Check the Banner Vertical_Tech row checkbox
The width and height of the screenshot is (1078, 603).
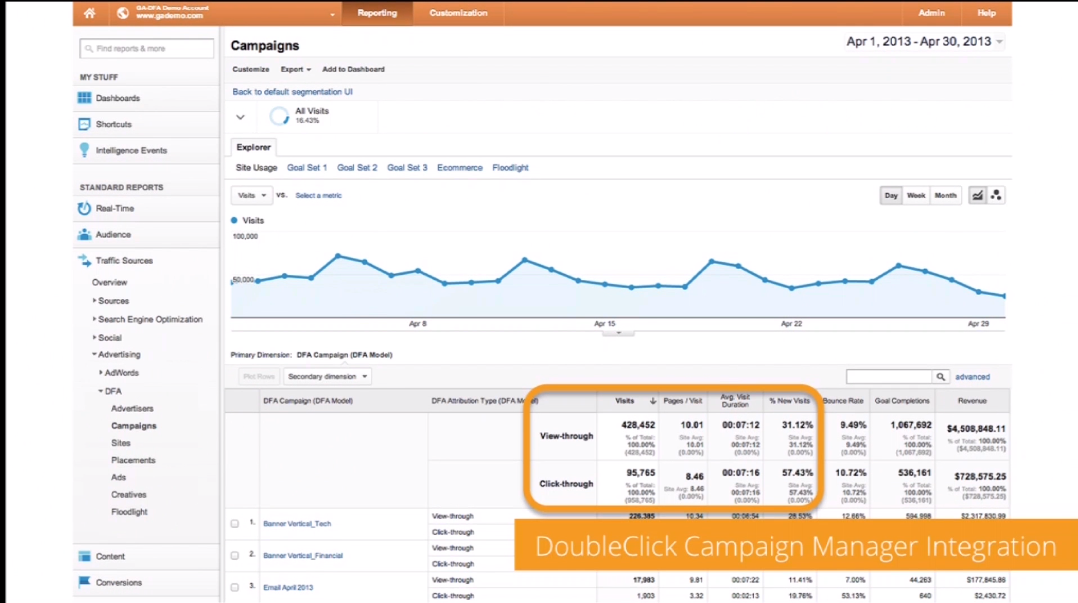coord(235,523)
